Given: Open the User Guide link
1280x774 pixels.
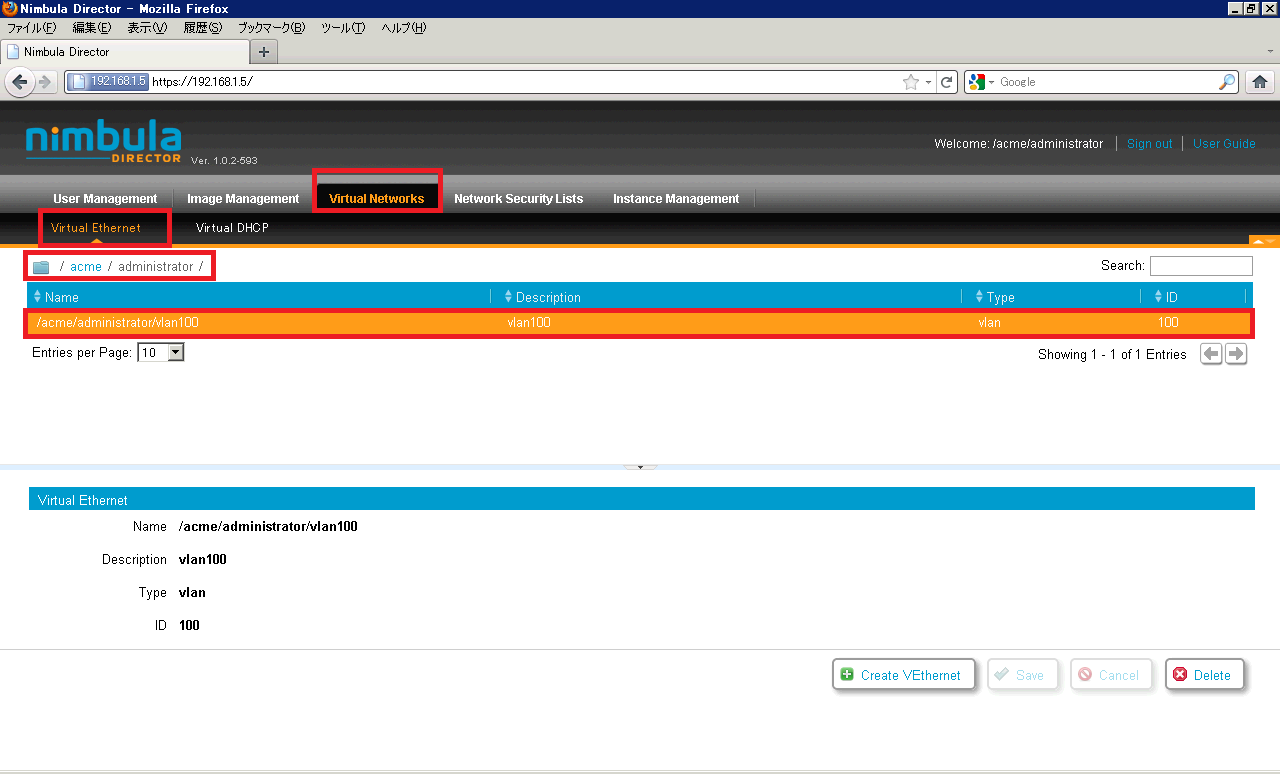Looking at the screenshot, I should (1224, 144).
